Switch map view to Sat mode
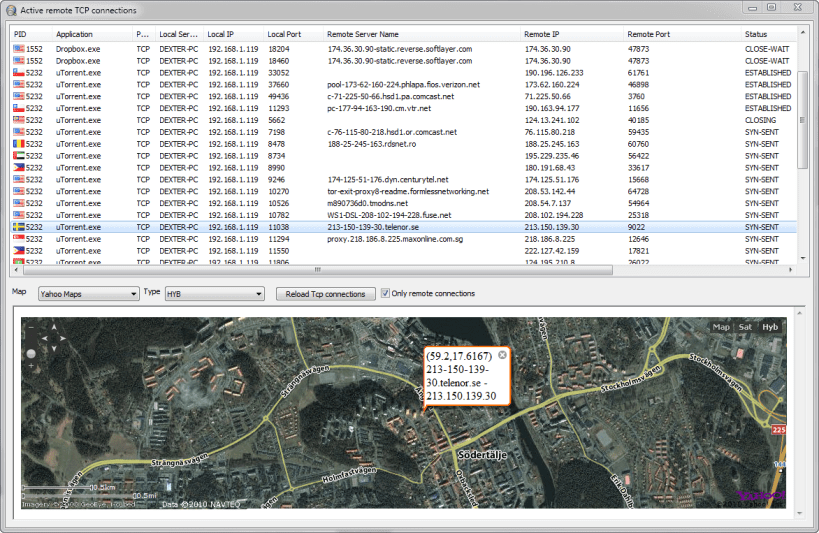Viewport: 819px width, 533px height. coord(745,327)
